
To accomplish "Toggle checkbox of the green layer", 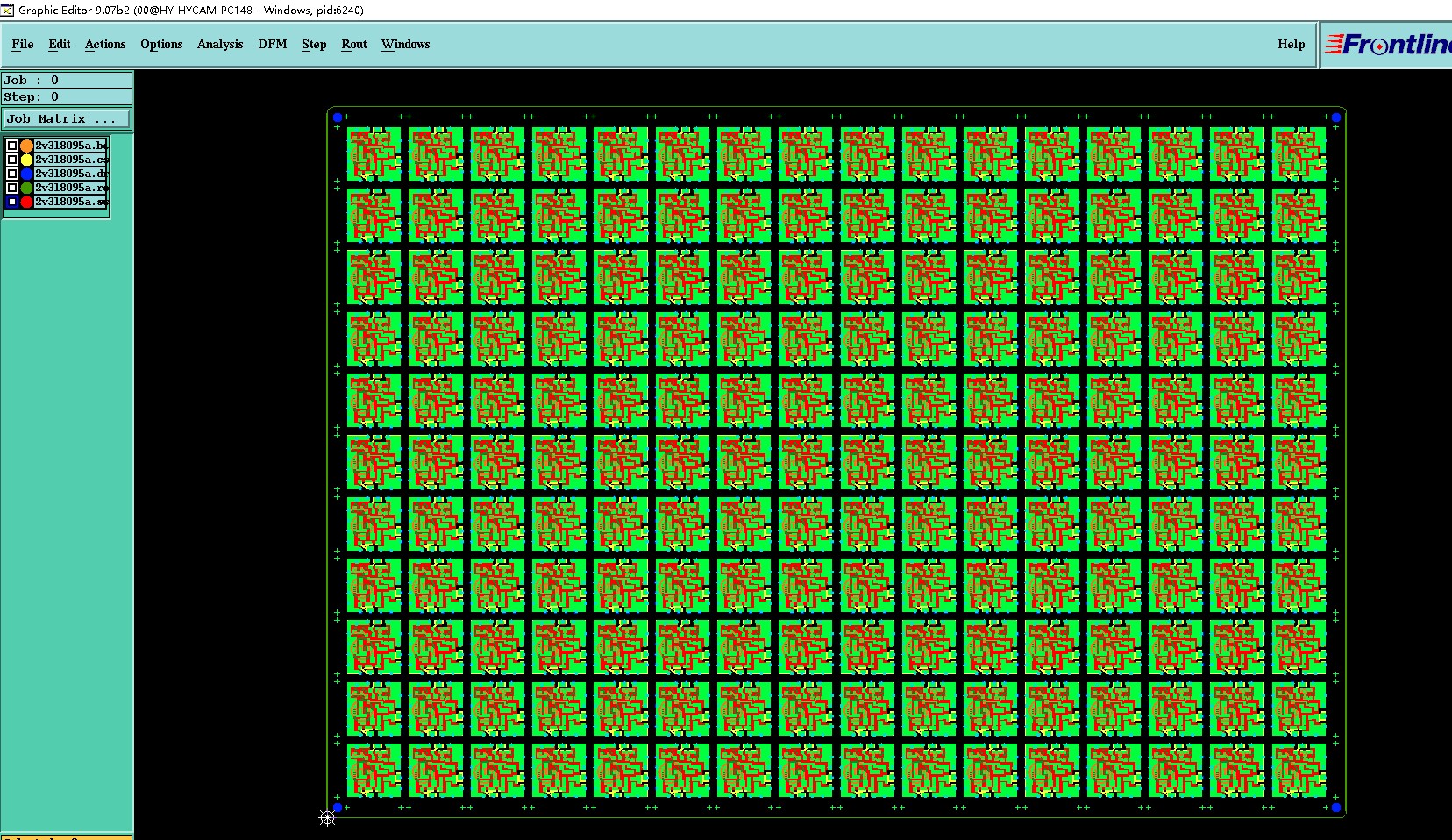I will [12, 188].
